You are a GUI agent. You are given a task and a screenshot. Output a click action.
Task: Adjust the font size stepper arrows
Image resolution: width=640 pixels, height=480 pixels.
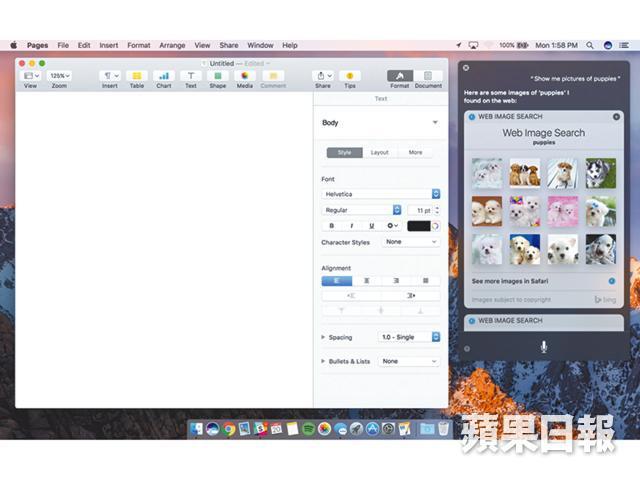tap(437, 210)
